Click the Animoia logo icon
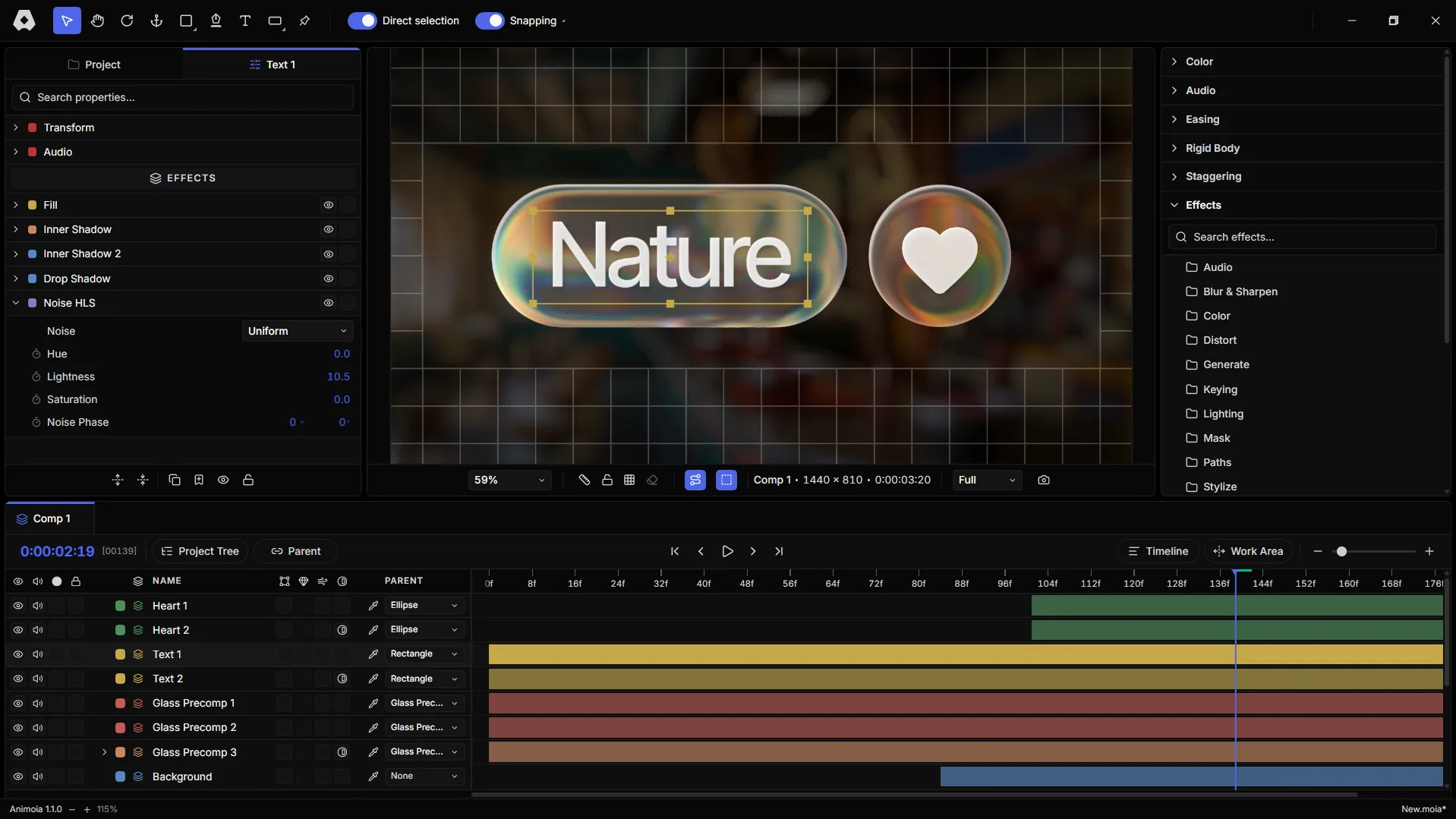The height and width of the screenshot is (819, 1456). click(24, 20)
